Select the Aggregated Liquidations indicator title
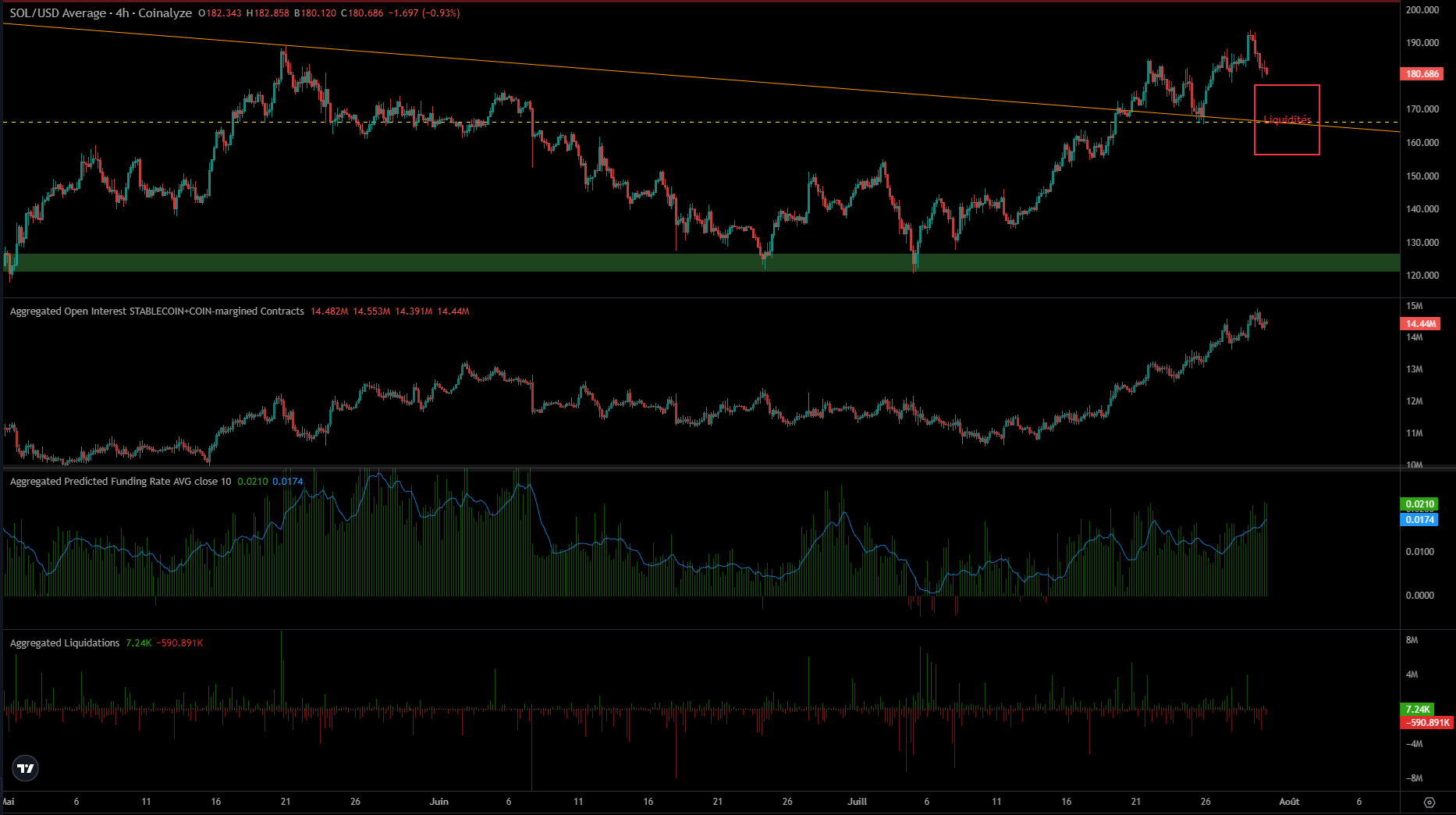 65,643
